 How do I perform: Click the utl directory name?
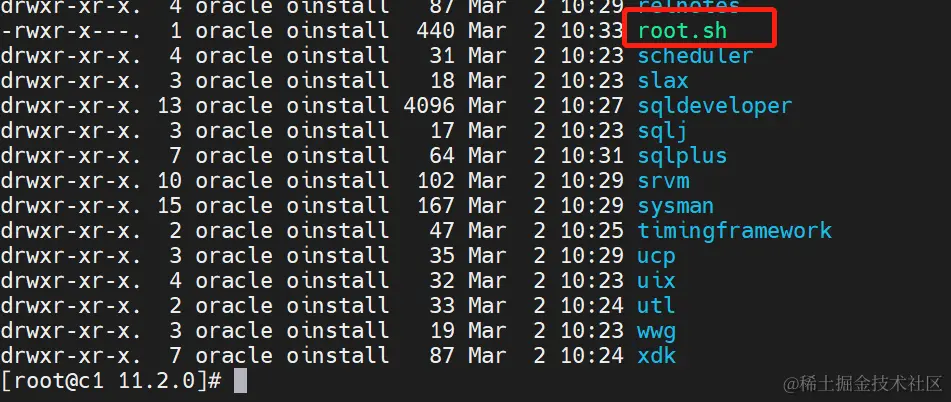click(656, 306)
